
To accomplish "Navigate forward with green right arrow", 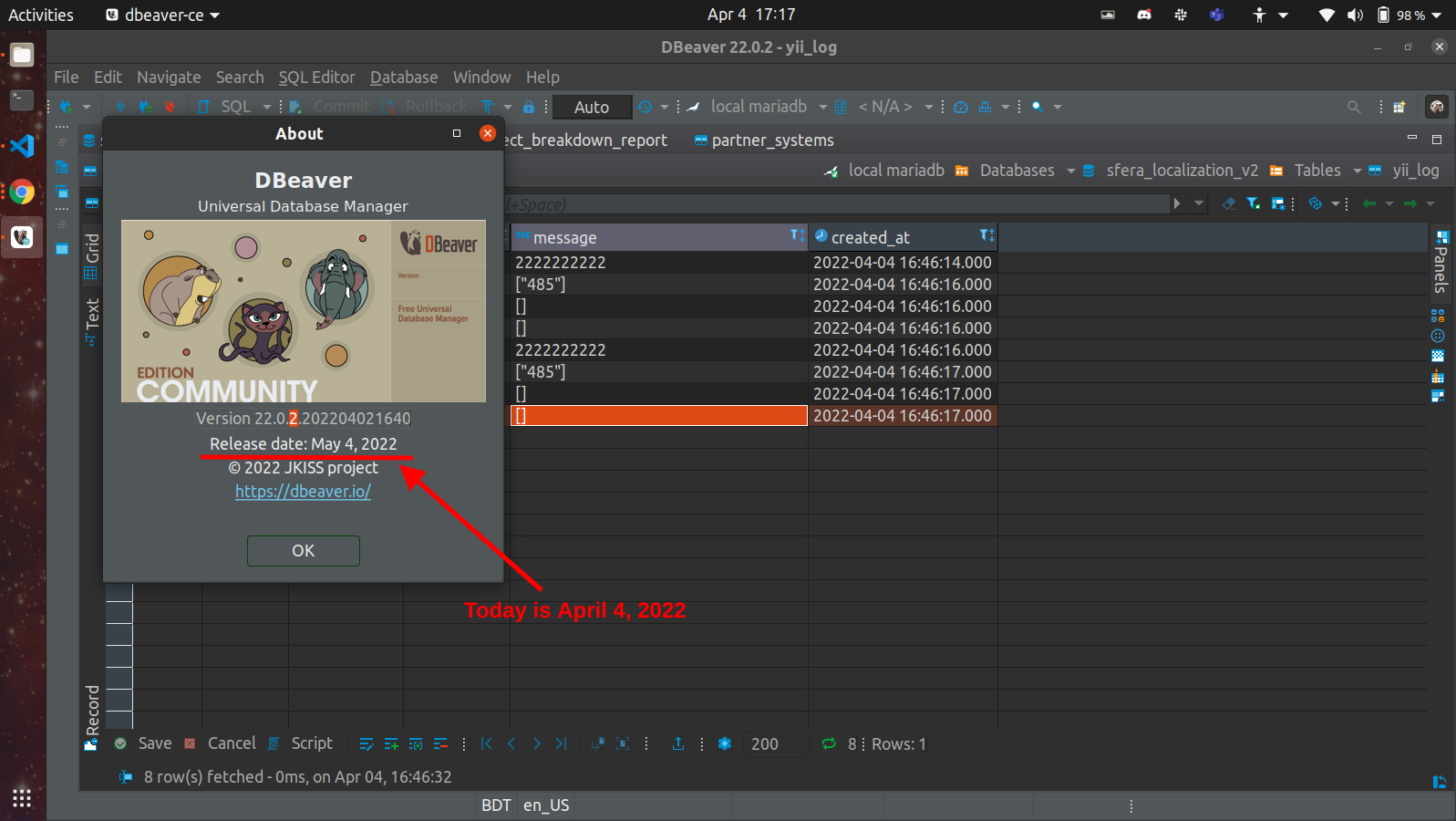I will (x=1410, y=203).
